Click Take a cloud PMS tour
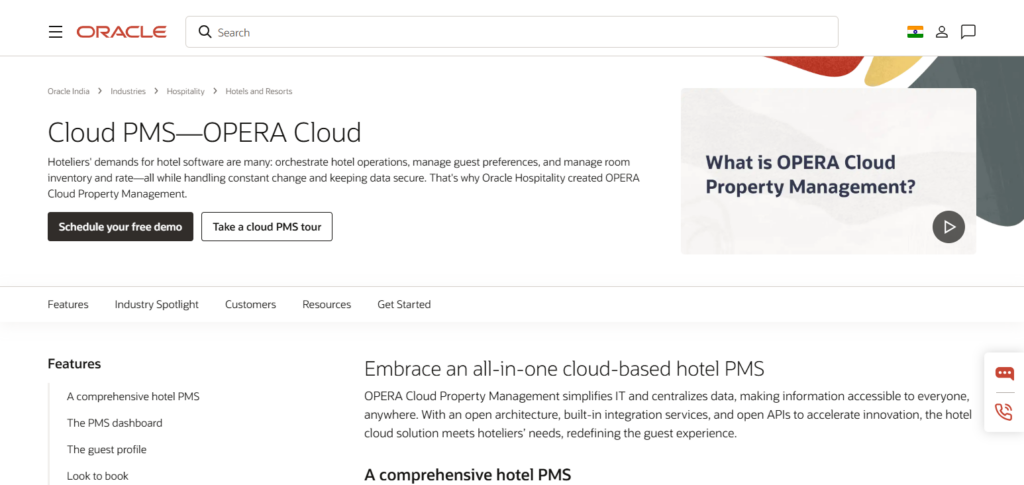Screen dimensions: 1024x485 [266, 227]
